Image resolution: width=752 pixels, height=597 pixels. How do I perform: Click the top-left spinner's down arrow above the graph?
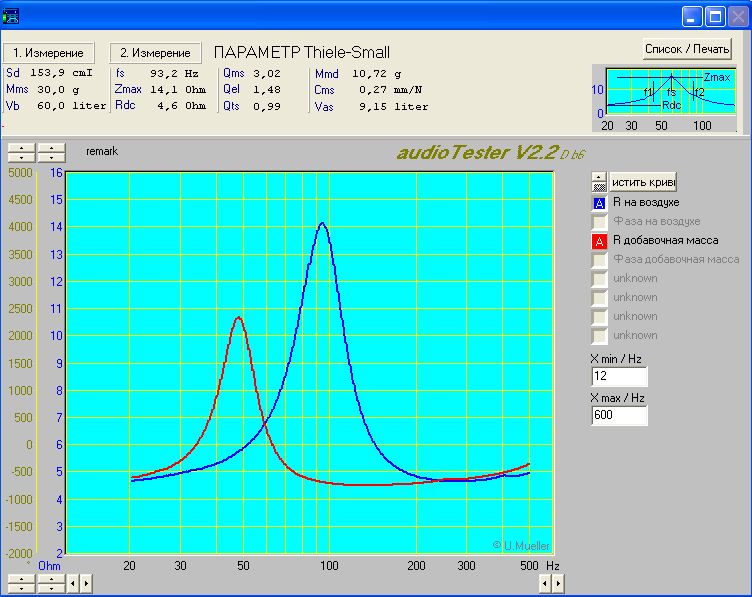(x=21, y=157)
